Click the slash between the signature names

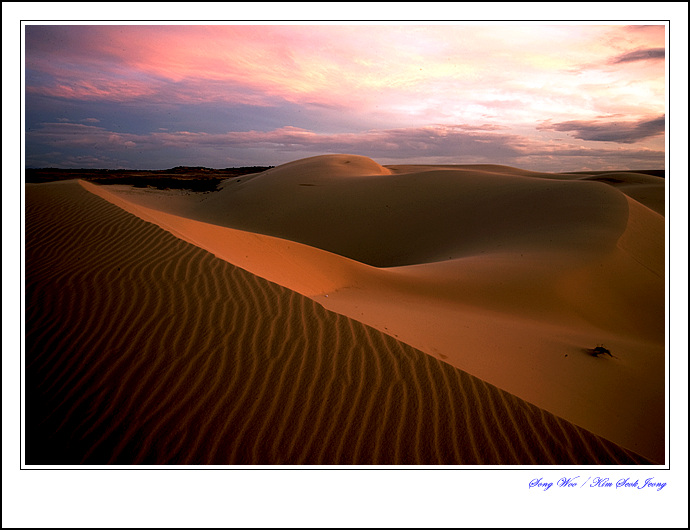tap(584, 483)
